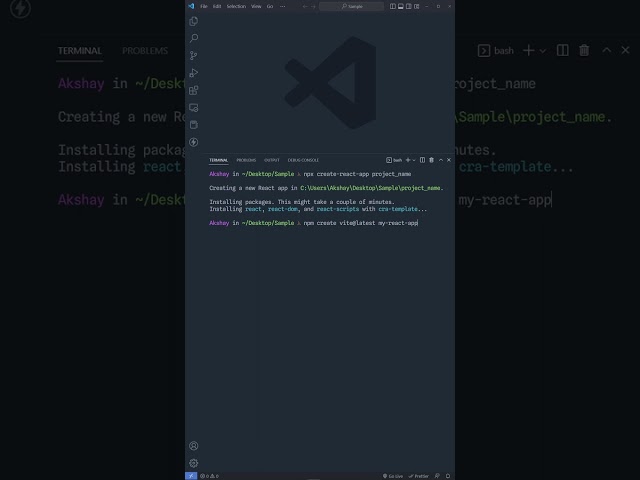Viewport: 640px width, 480px height.
Task: Switch to the PROBLEMS tab
Action: (246, 160)
